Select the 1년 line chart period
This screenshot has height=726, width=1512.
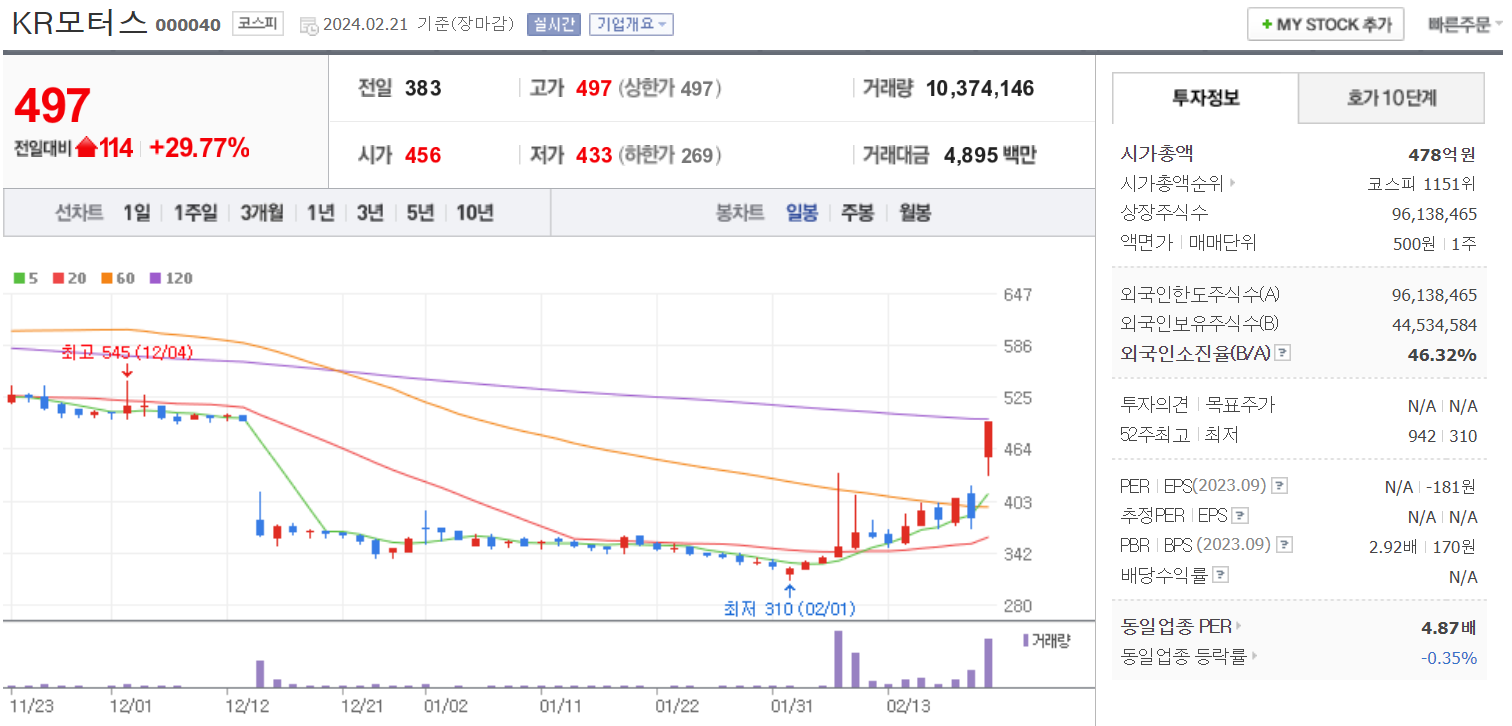click(x=320, y=212)
